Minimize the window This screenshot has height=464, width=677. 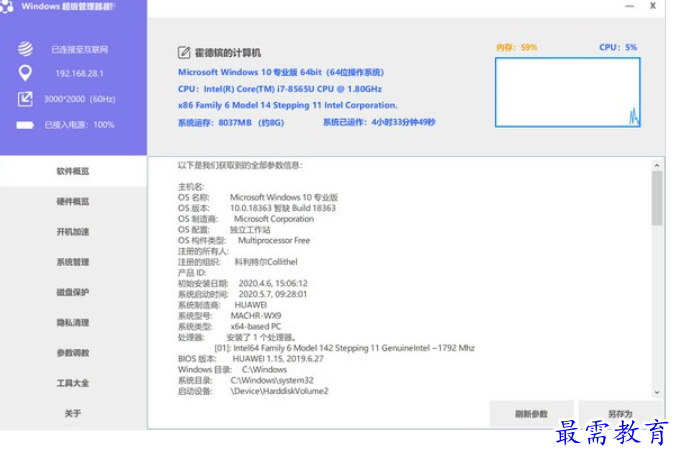(x=630, y=6)
